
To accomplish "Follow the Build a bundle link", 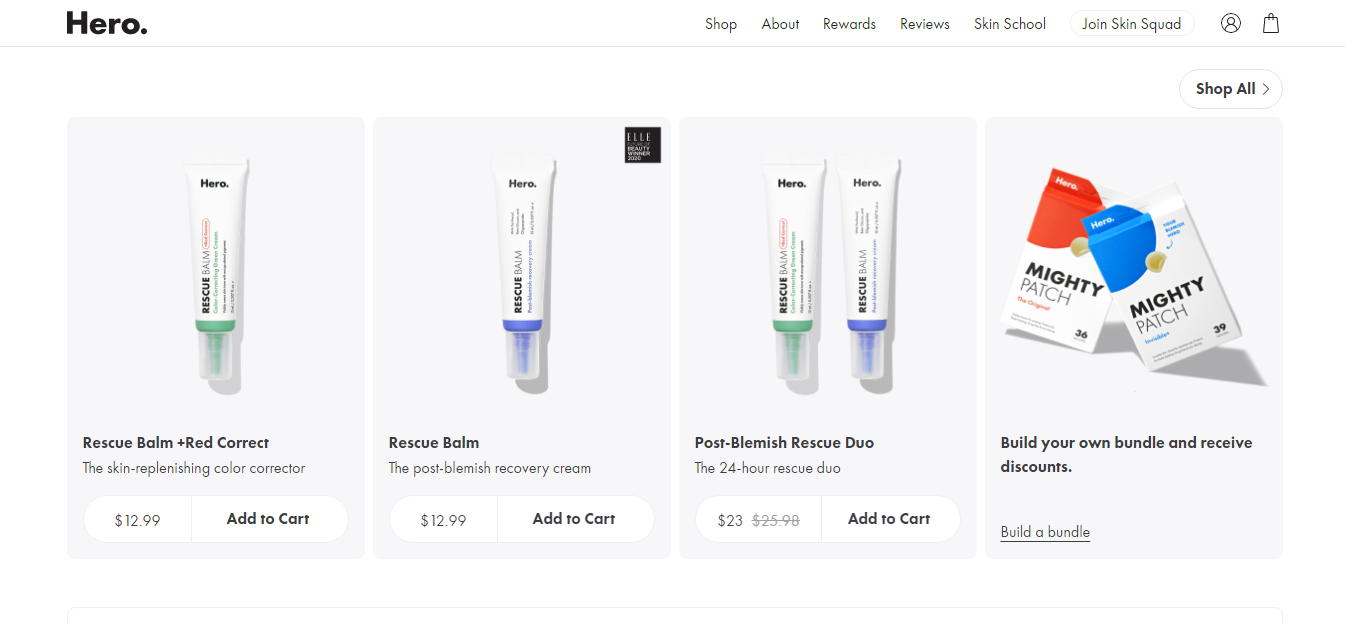I will coord(1045,532).
